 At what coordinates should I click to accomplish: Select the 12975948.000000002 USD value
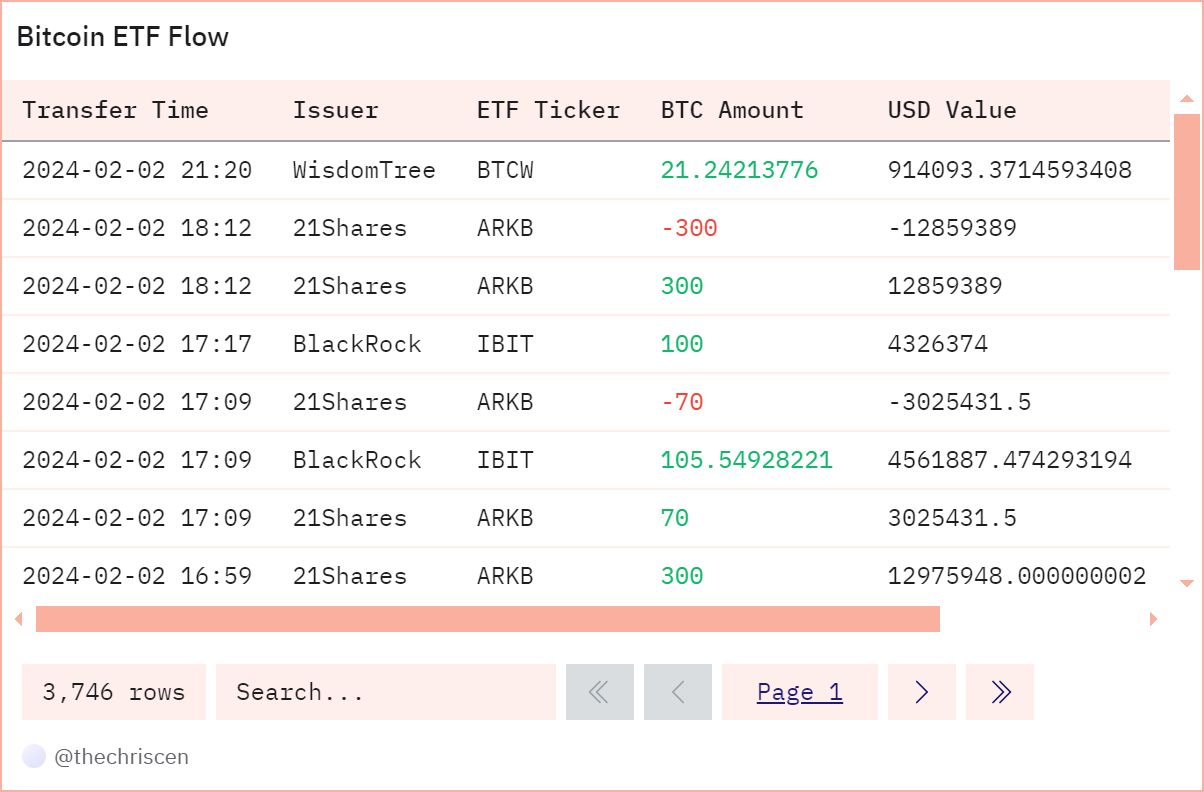coord(1017,576)
